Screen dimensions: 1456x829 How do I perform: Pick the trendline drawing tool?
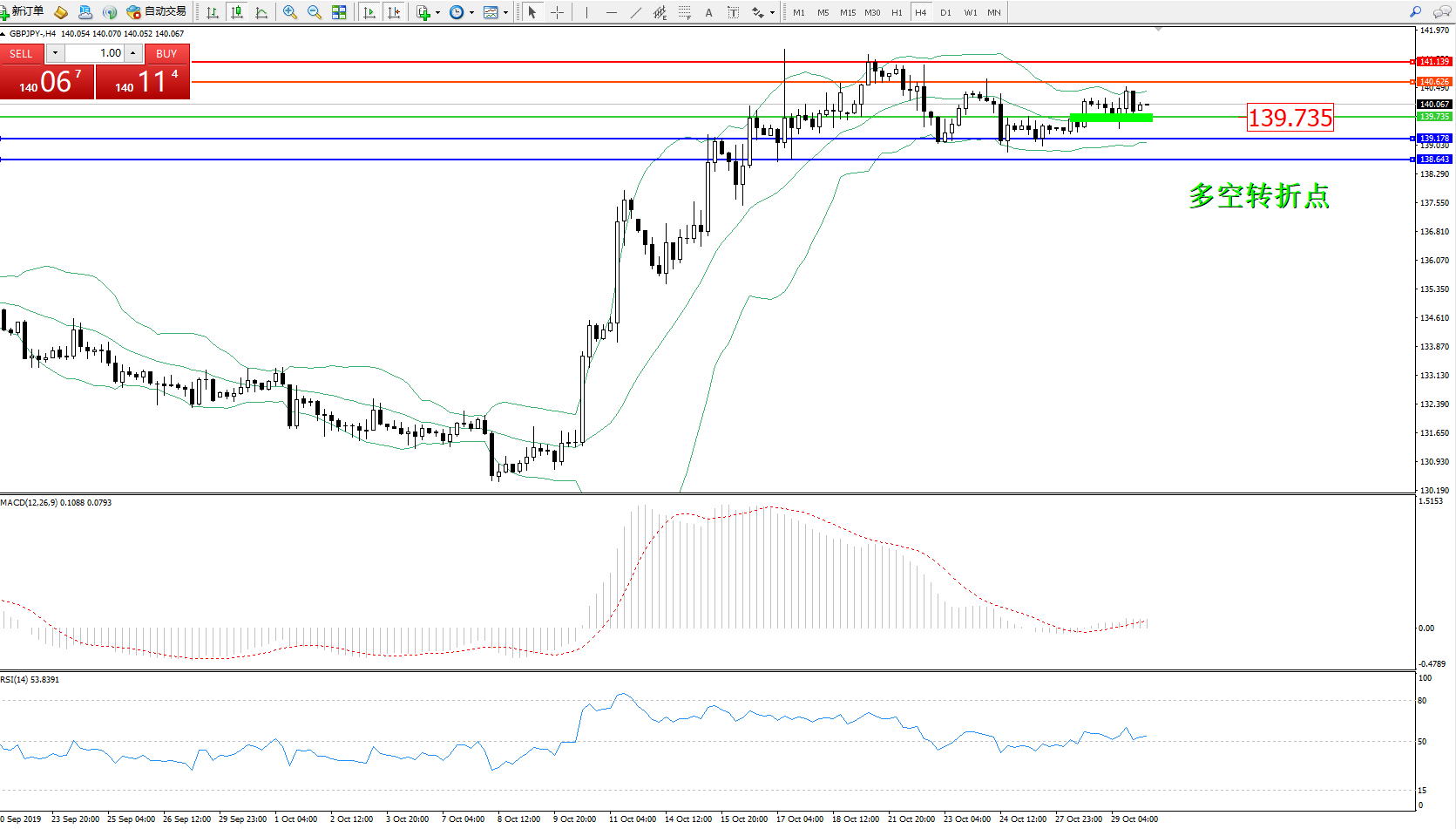tap(635, 12)
